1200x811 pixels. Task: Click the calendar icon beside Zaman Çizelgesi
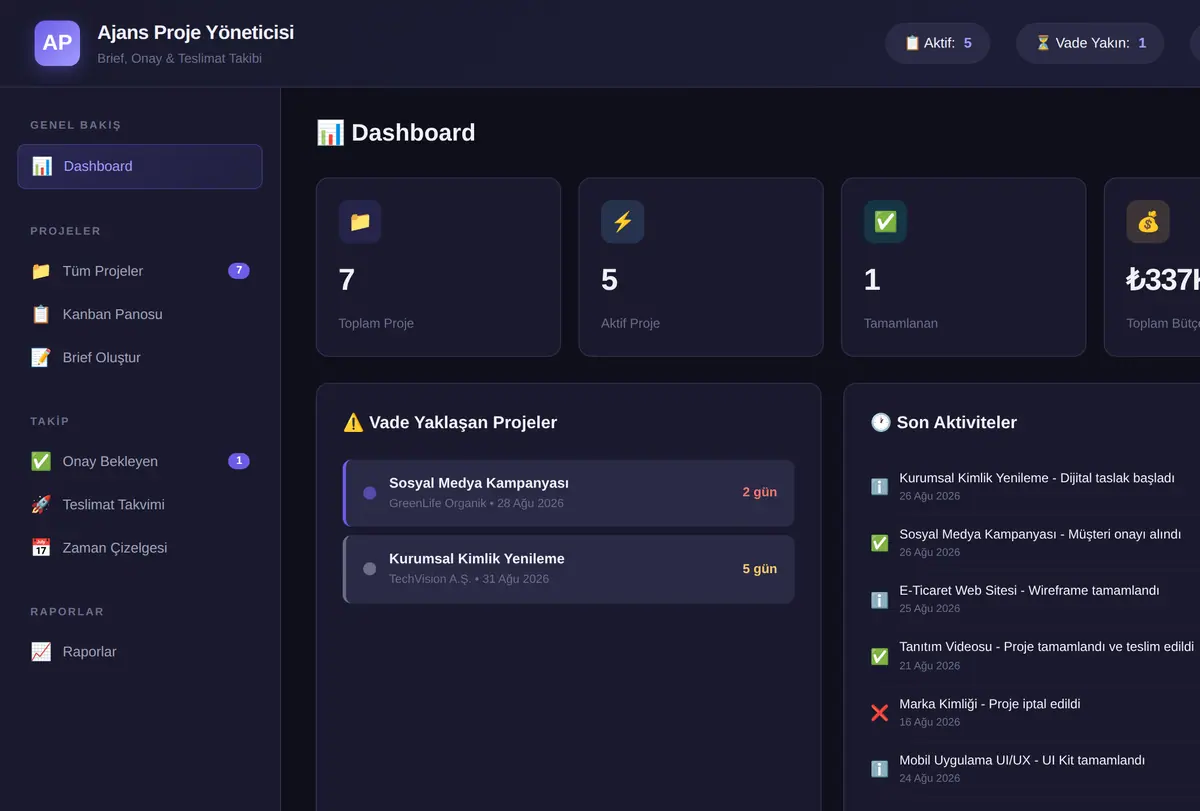(41, 547)
